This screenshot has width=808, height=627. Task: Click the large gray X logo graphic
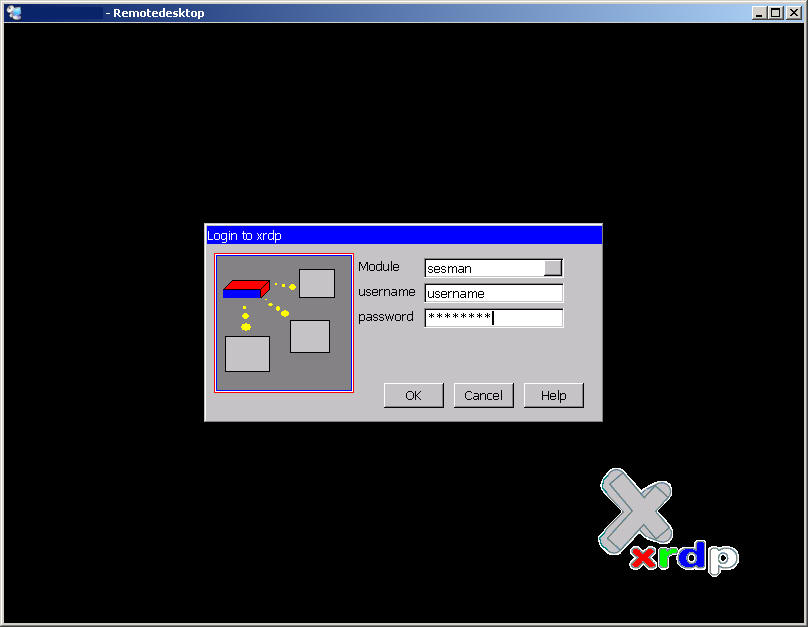(x=636, y=510)
